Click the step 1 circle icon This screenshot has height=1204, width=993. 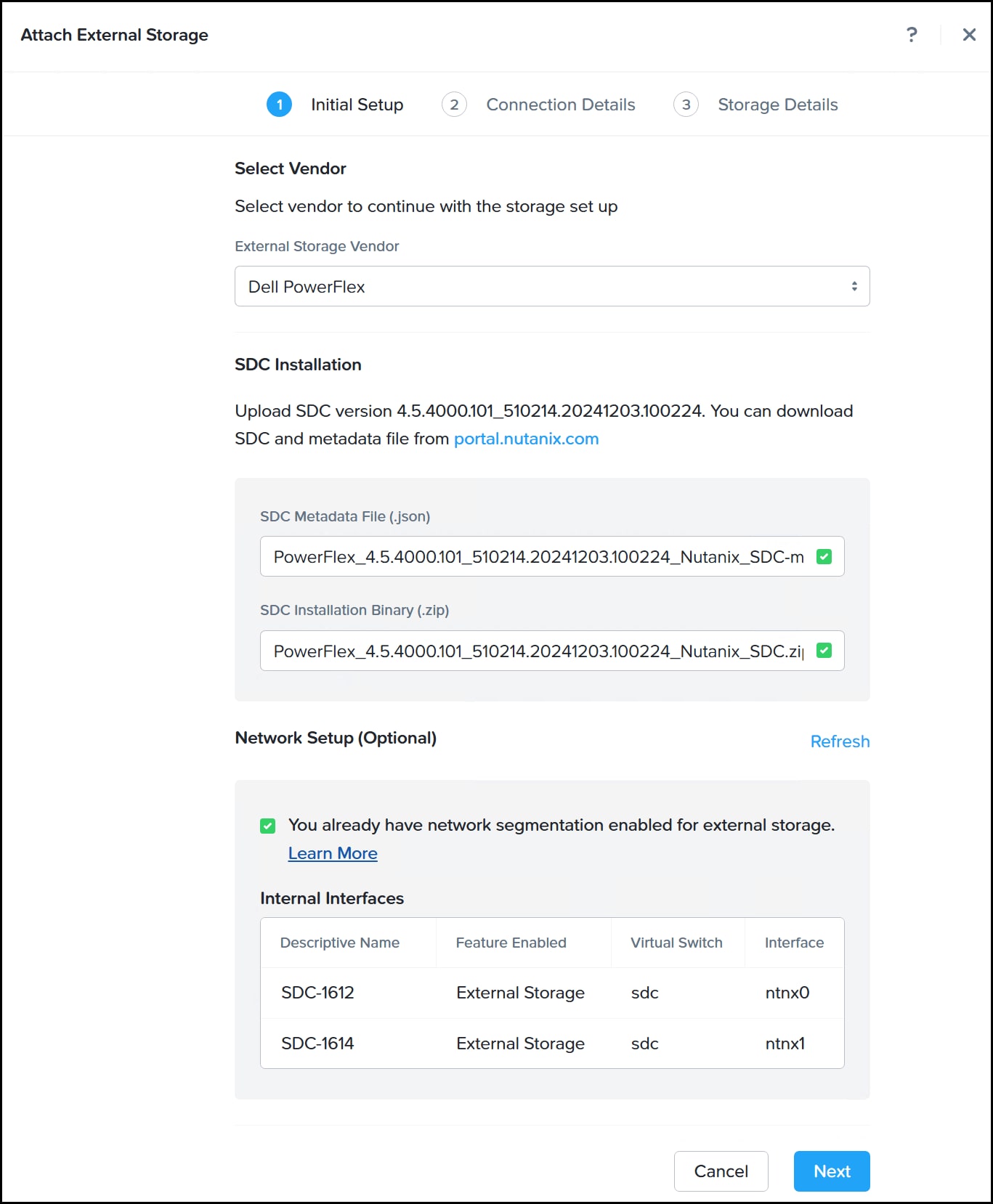pyautogui.click(x=279, y=105)
